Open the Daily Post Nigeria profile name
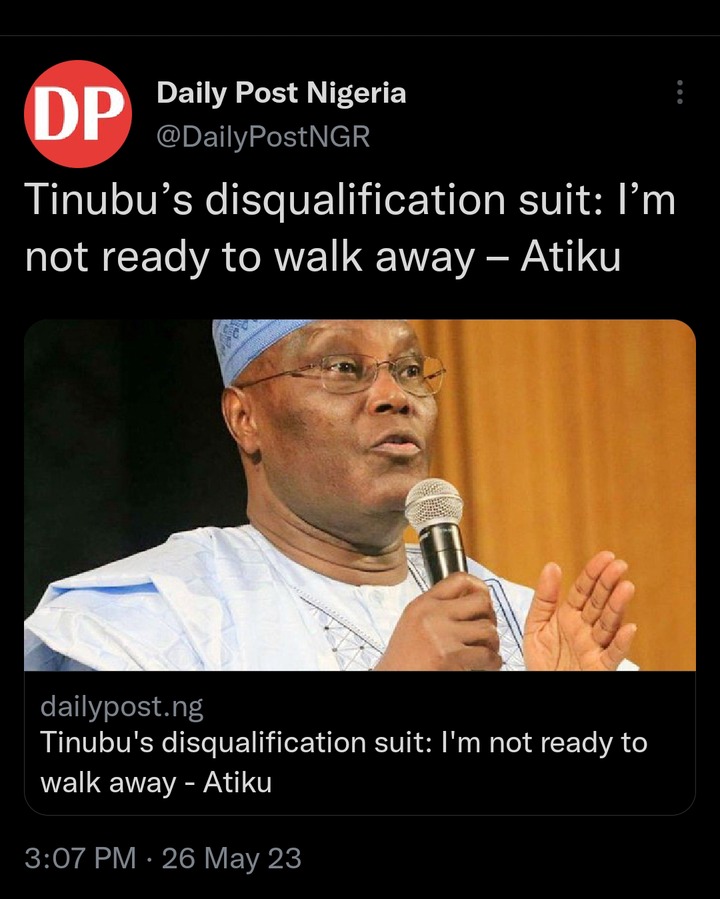The height and width of the screenshot is (899, 720). click(281, 93)
